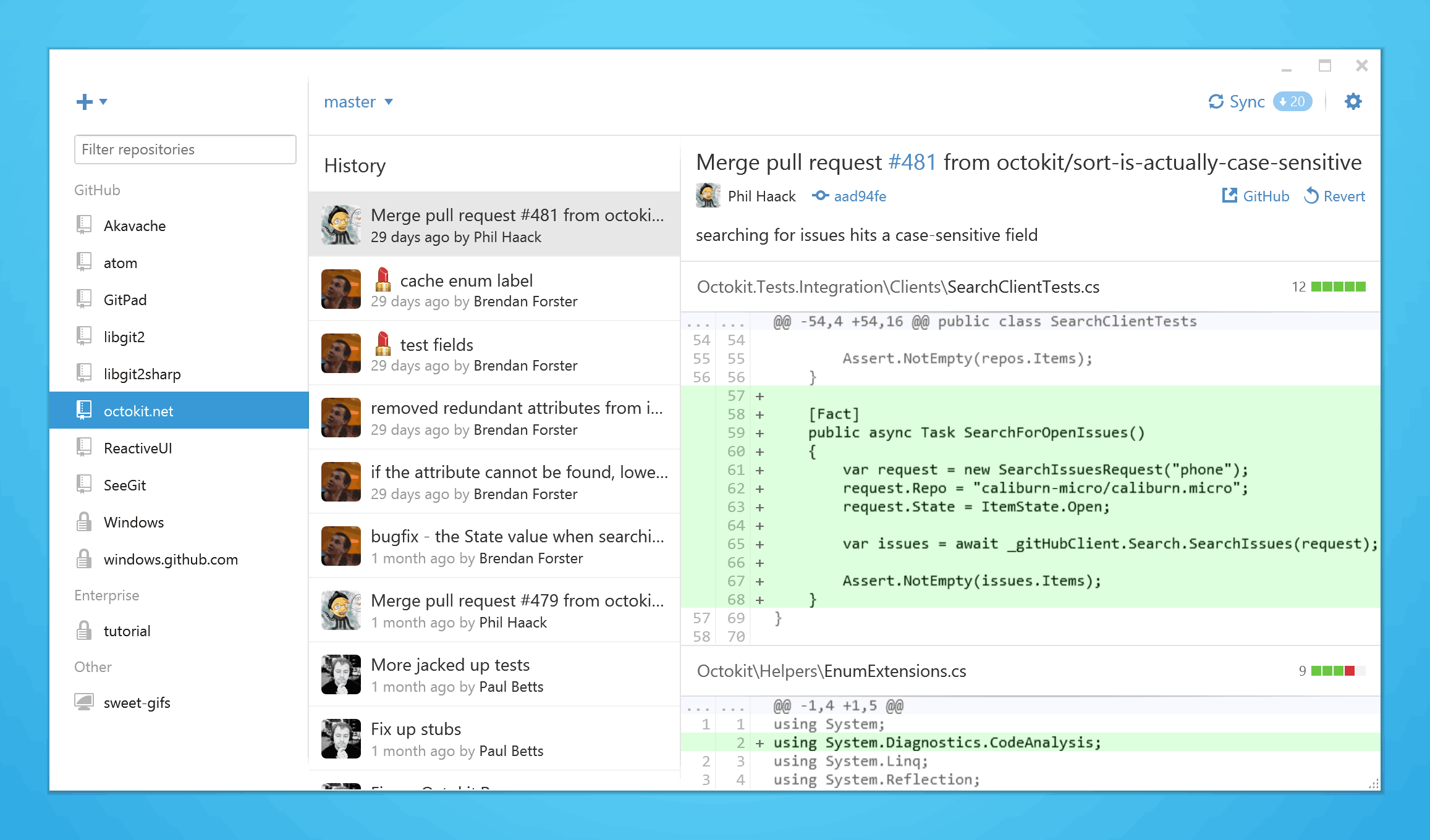The image size is (1430, 840).
Task: Click window resize grip corner
Action: pyautogui.click(x=1374, y=784)
